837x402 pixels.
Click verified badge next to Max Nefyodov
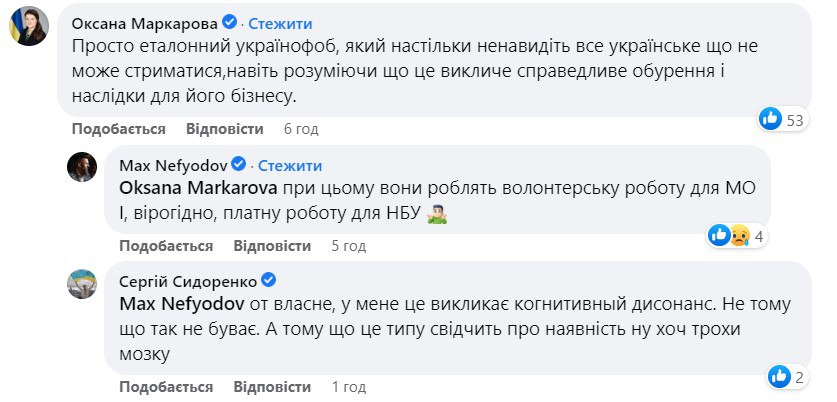pos(239,164)
